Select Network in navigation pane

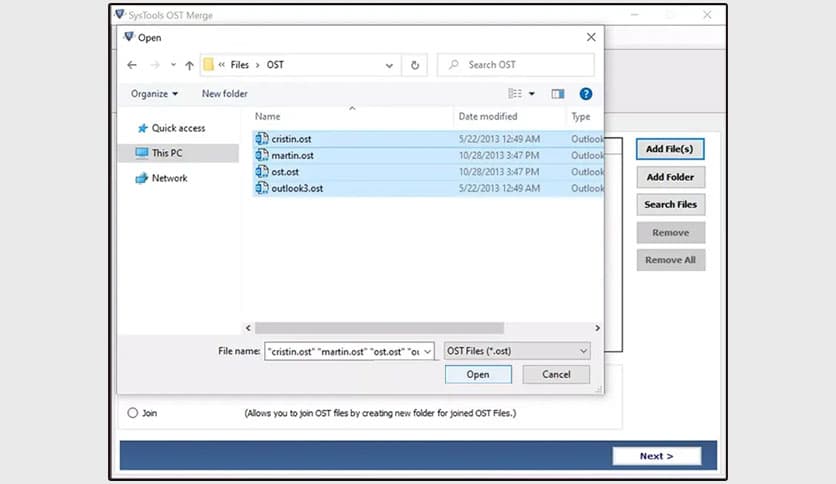point(170,178)
